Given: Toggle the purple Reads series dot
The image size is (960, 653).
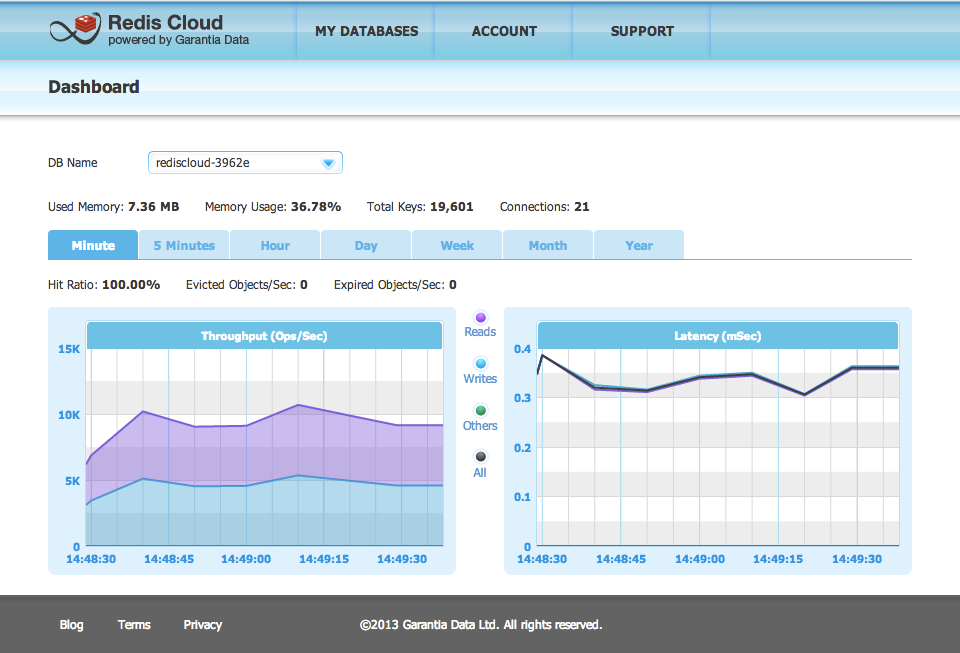Looking at the screenshot, I should coord(481,317).
